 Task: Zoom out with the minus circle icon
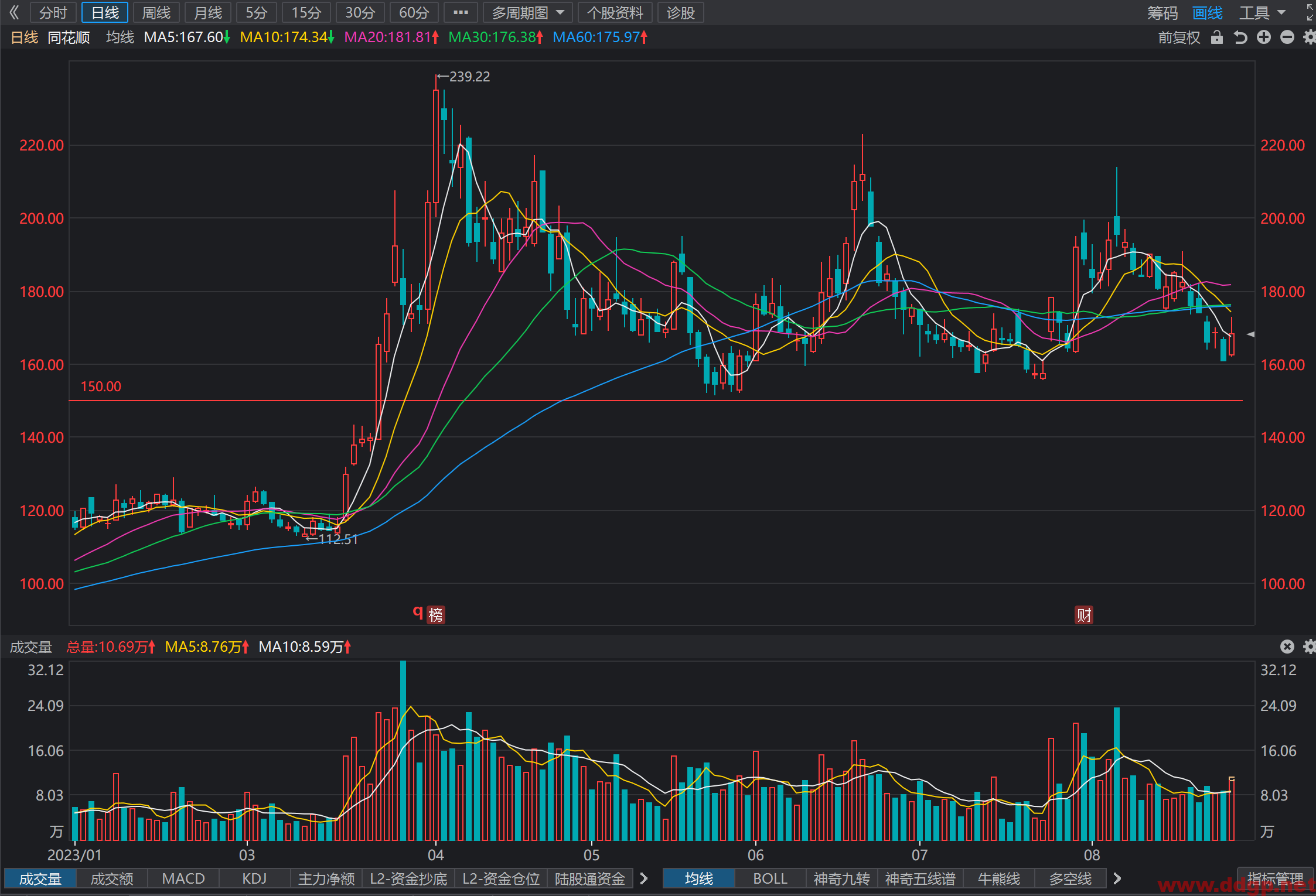coord(1287,37)
